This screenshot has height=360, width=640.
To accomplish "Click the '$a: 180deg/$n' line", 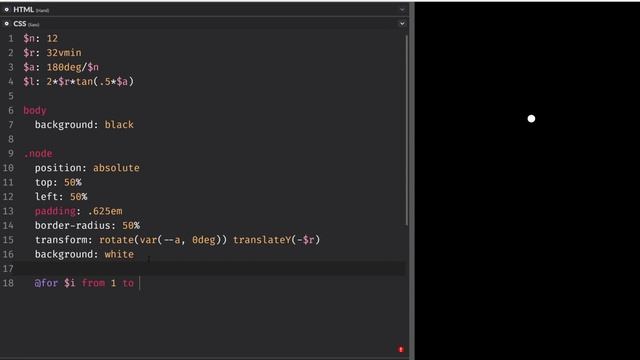I will [61, 67].
